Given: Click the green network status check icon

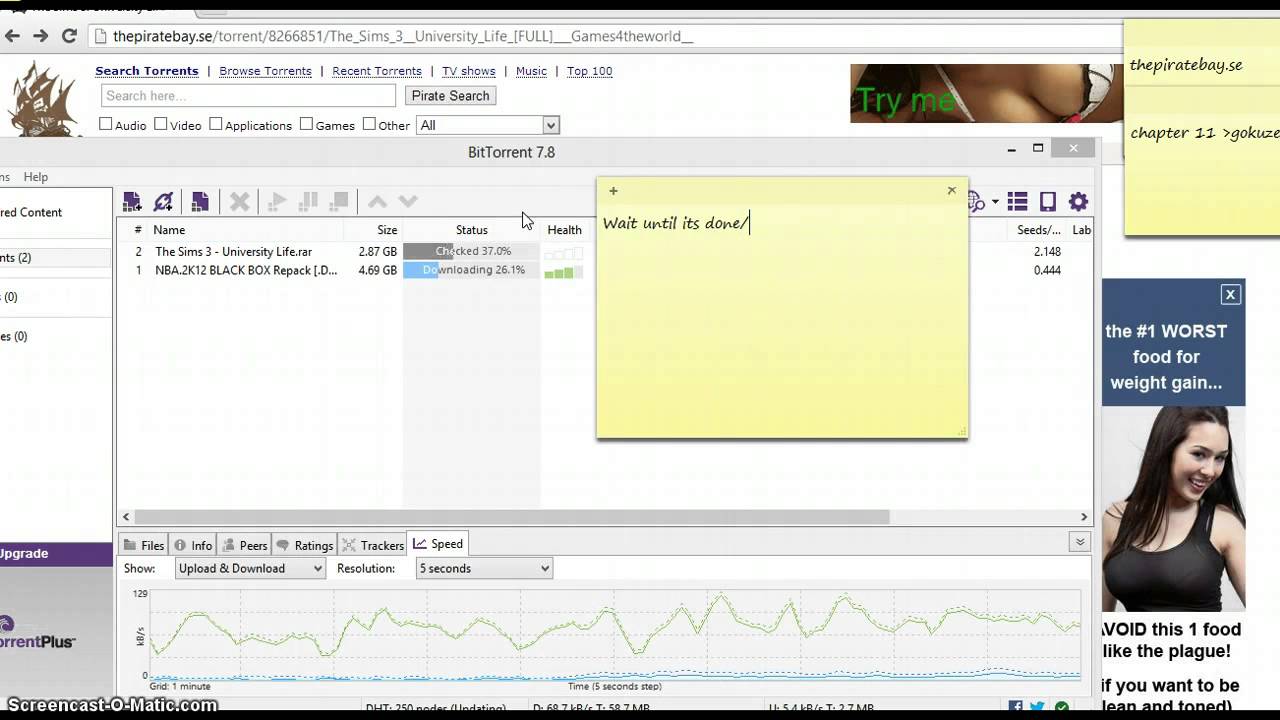Looking at the screenshot, I should click(x=1062, y=708).
